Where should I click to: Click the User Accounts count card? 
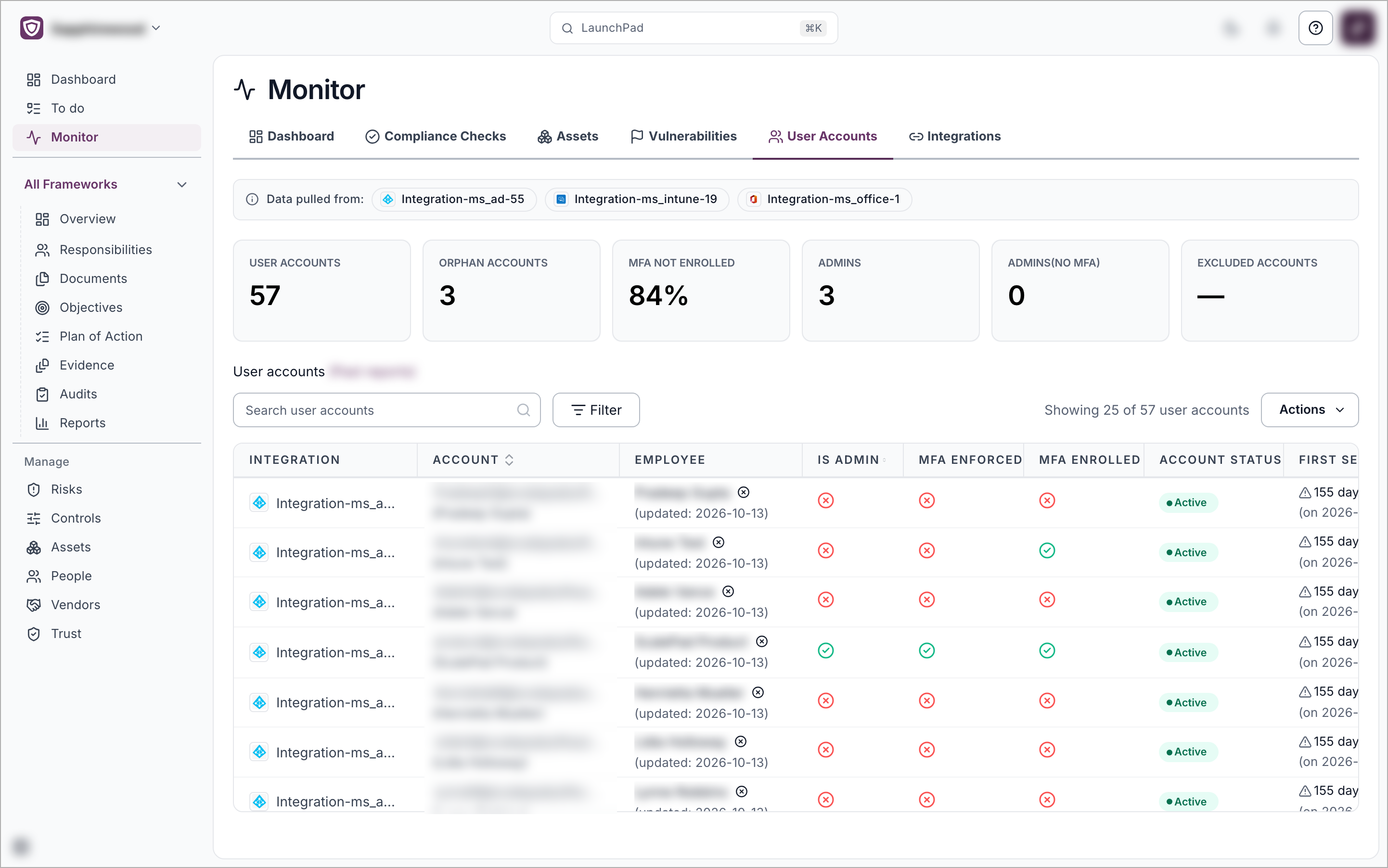(x=321, y=291)
